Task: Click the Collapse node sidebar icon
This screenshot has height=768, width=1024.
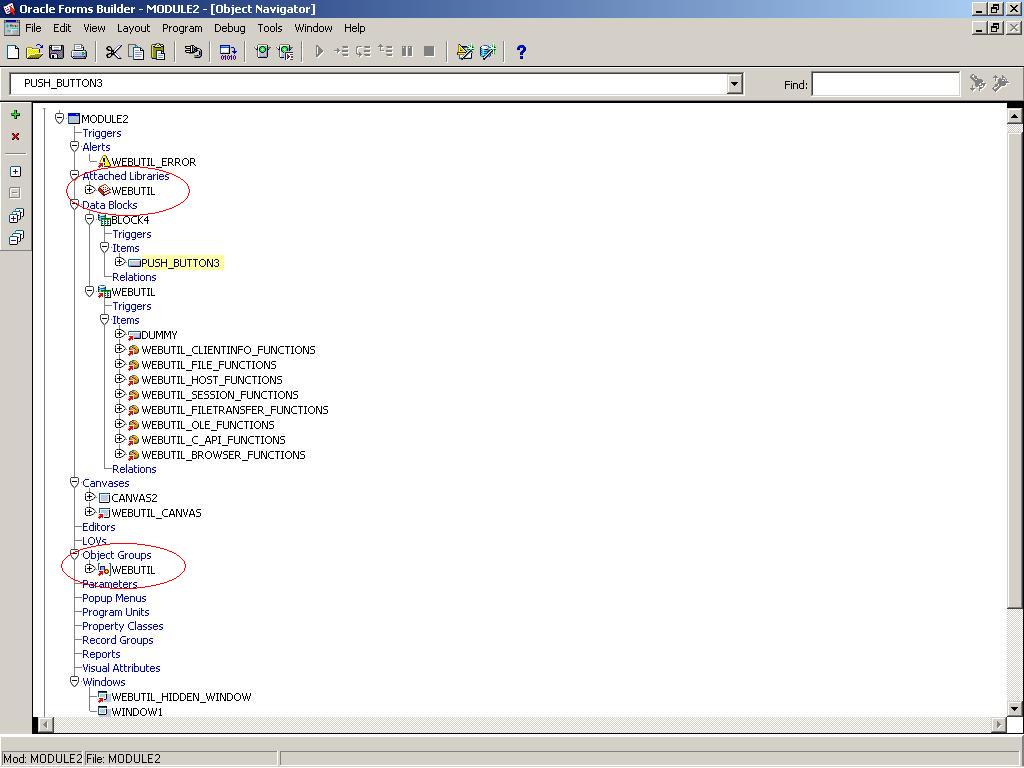Action: click(16, 193)
